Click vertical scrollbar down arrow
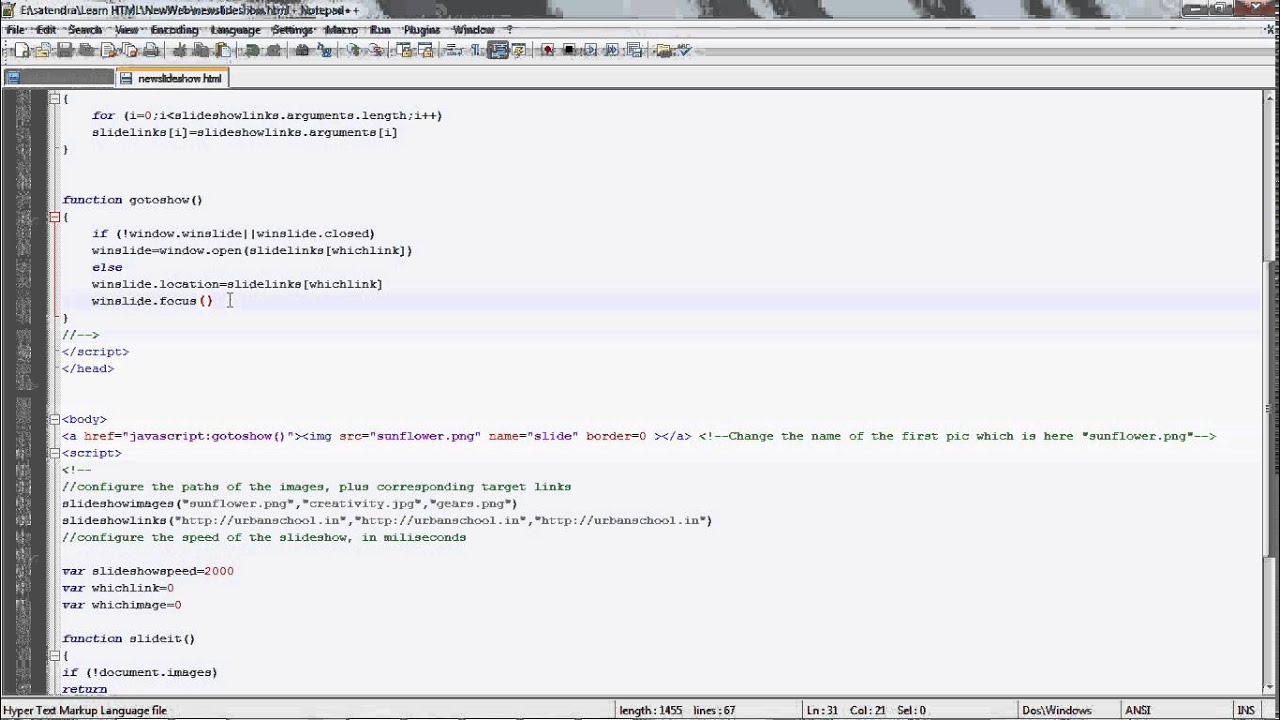1280x720 pixels. click(1272, 688)
